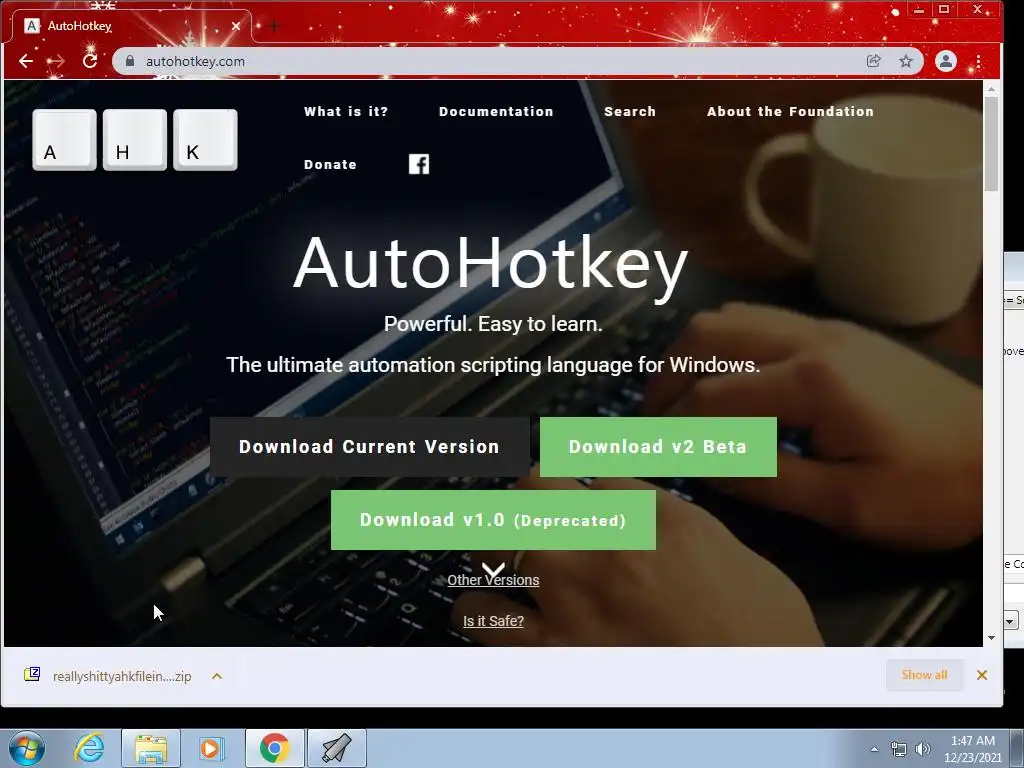This screenshot has height=768, width=1024.
Task: Show hidden system tray icons
Action: 874,749
